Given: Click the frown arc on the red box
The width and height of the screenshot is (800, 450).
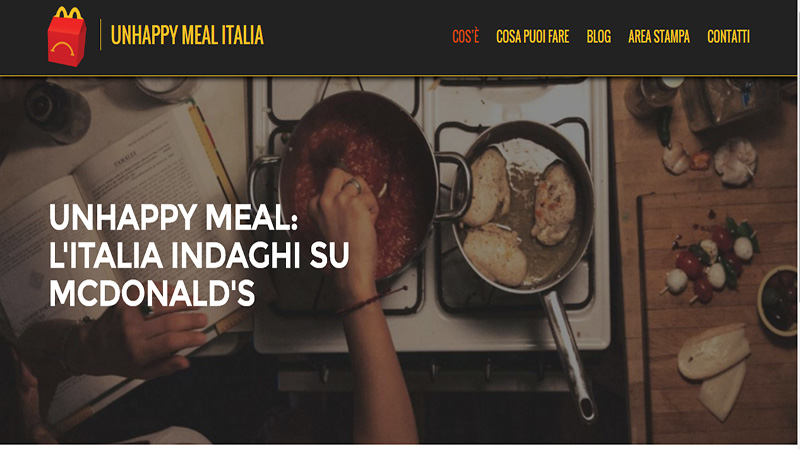Looking at the screenshot, I should point(63,49).
